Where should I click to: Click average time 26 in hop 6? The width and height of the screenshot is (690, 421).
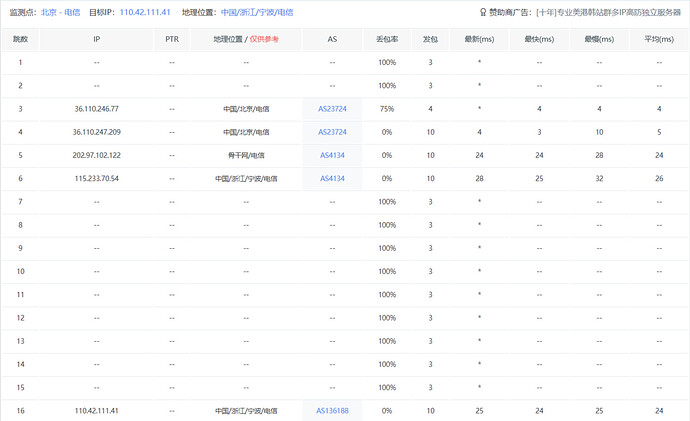pos(659,179)
